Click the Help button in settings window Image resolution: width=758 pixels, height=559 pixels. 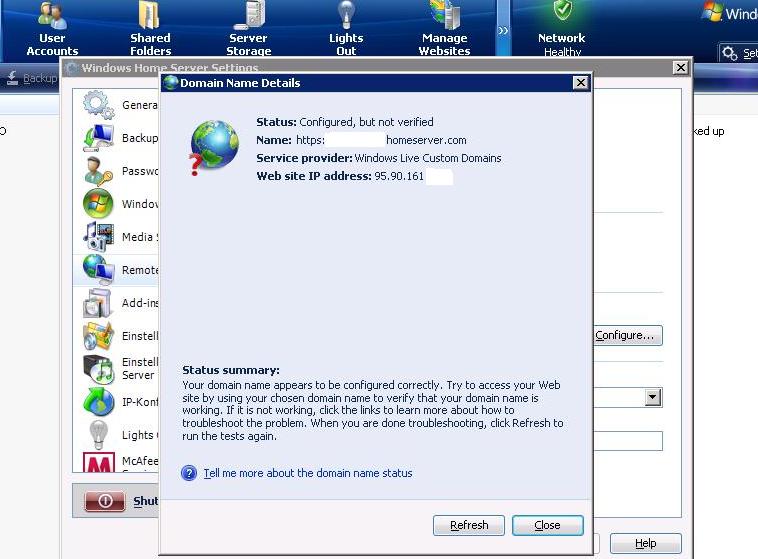pos(645,543)
